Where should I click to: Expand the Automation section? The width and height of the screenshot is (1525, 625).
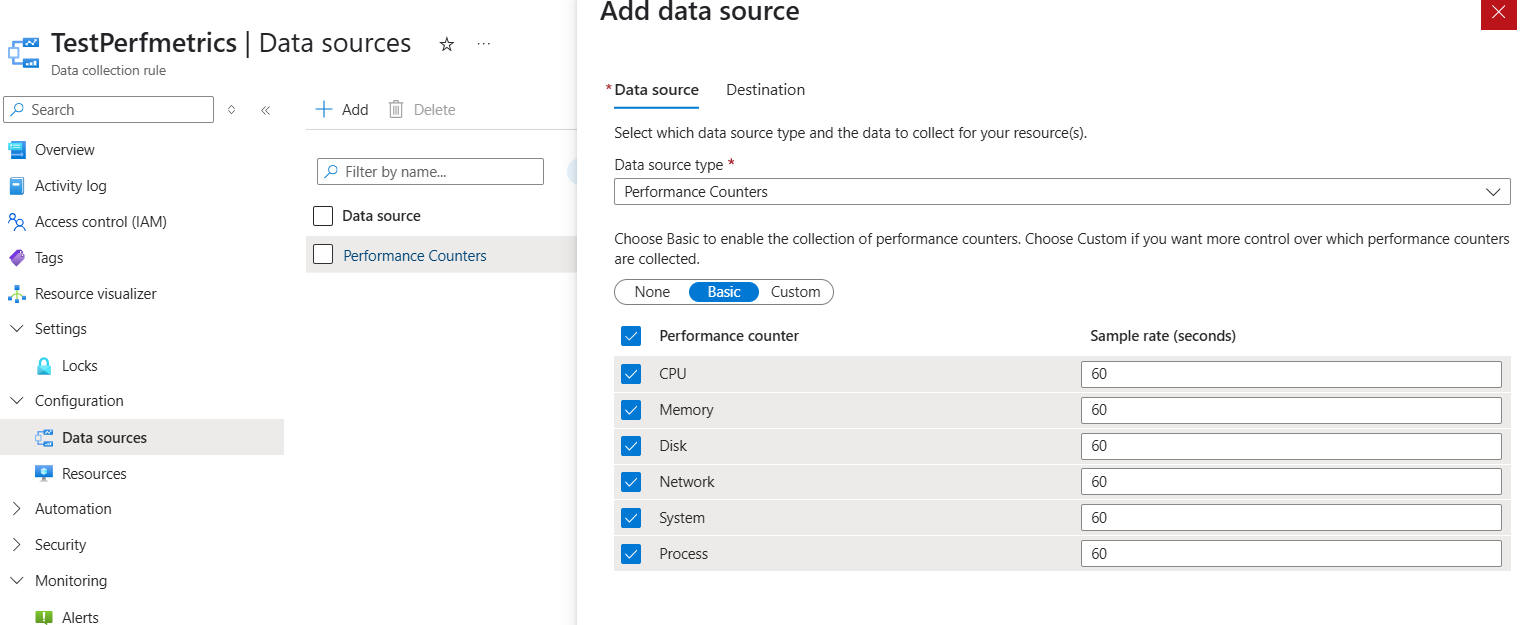[16, 509]
